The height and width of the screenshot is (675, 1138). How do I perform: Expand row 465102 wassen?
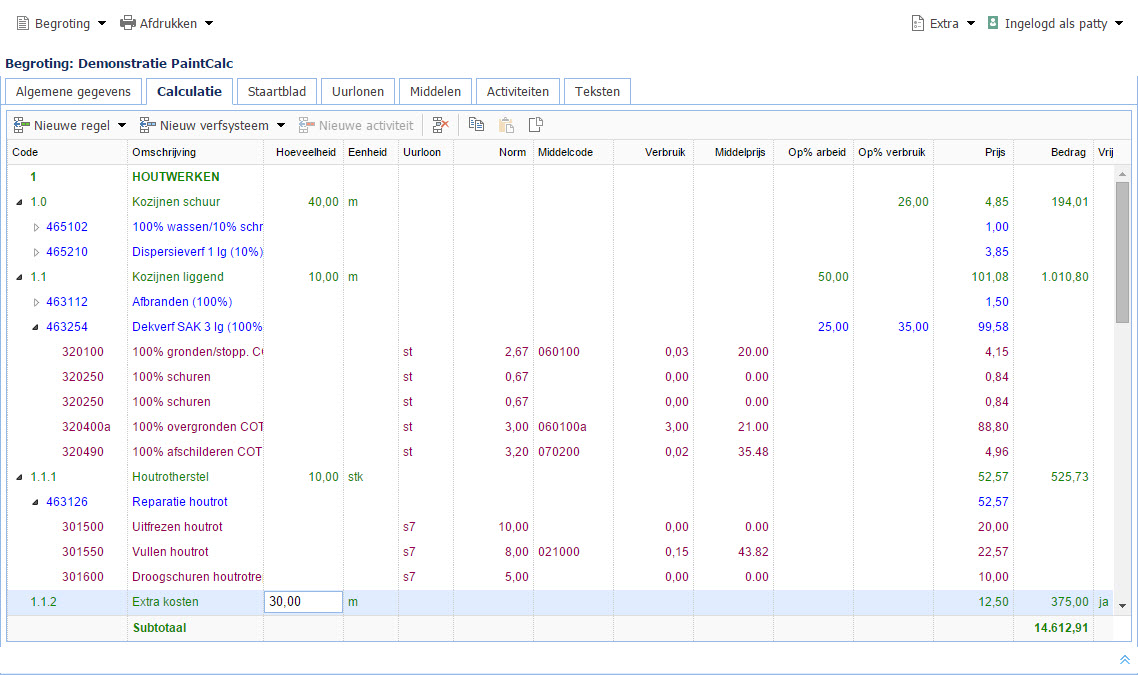pos(37,227)
